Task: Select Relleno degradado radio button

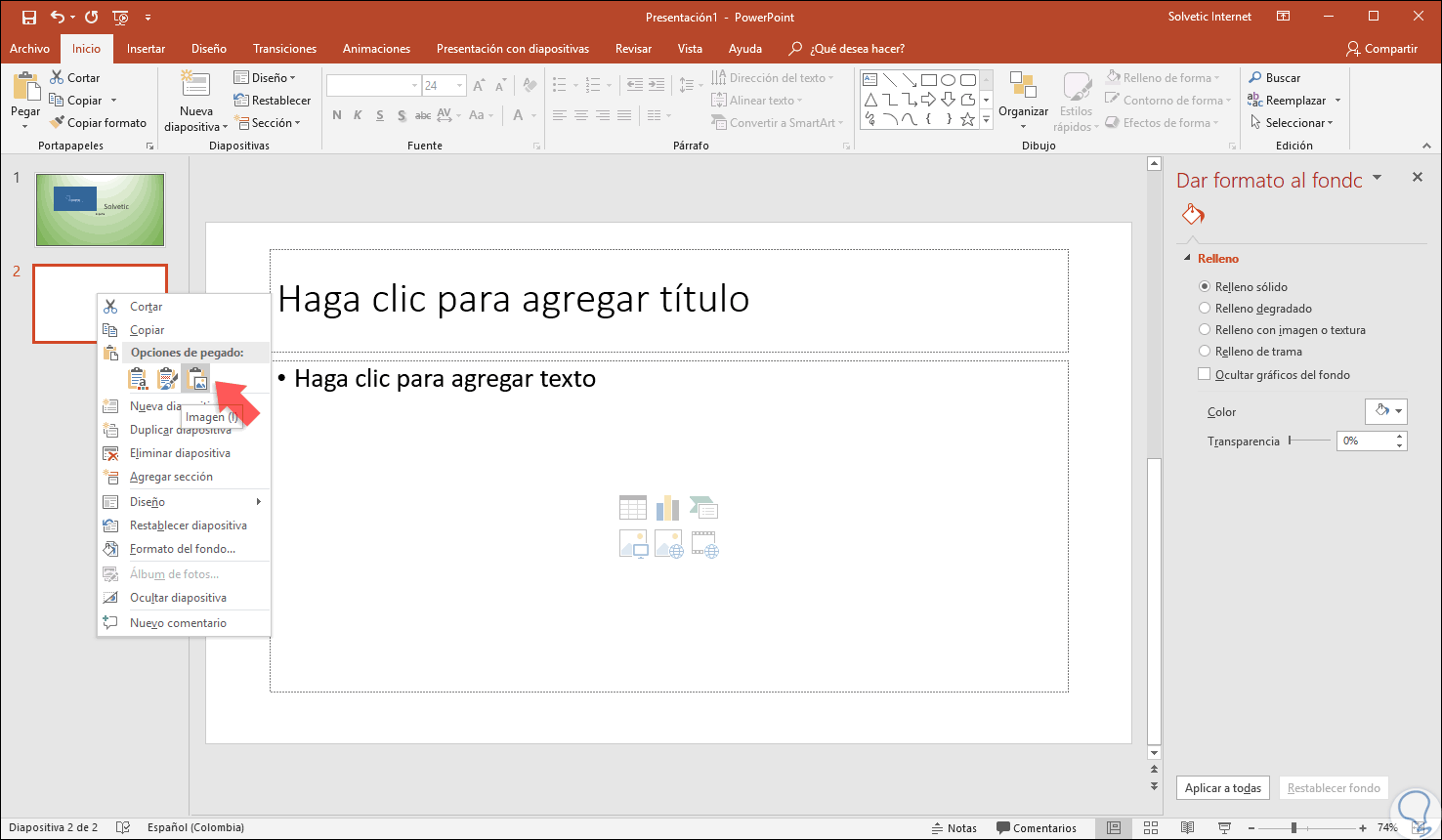Action: tap(1205, 309)
